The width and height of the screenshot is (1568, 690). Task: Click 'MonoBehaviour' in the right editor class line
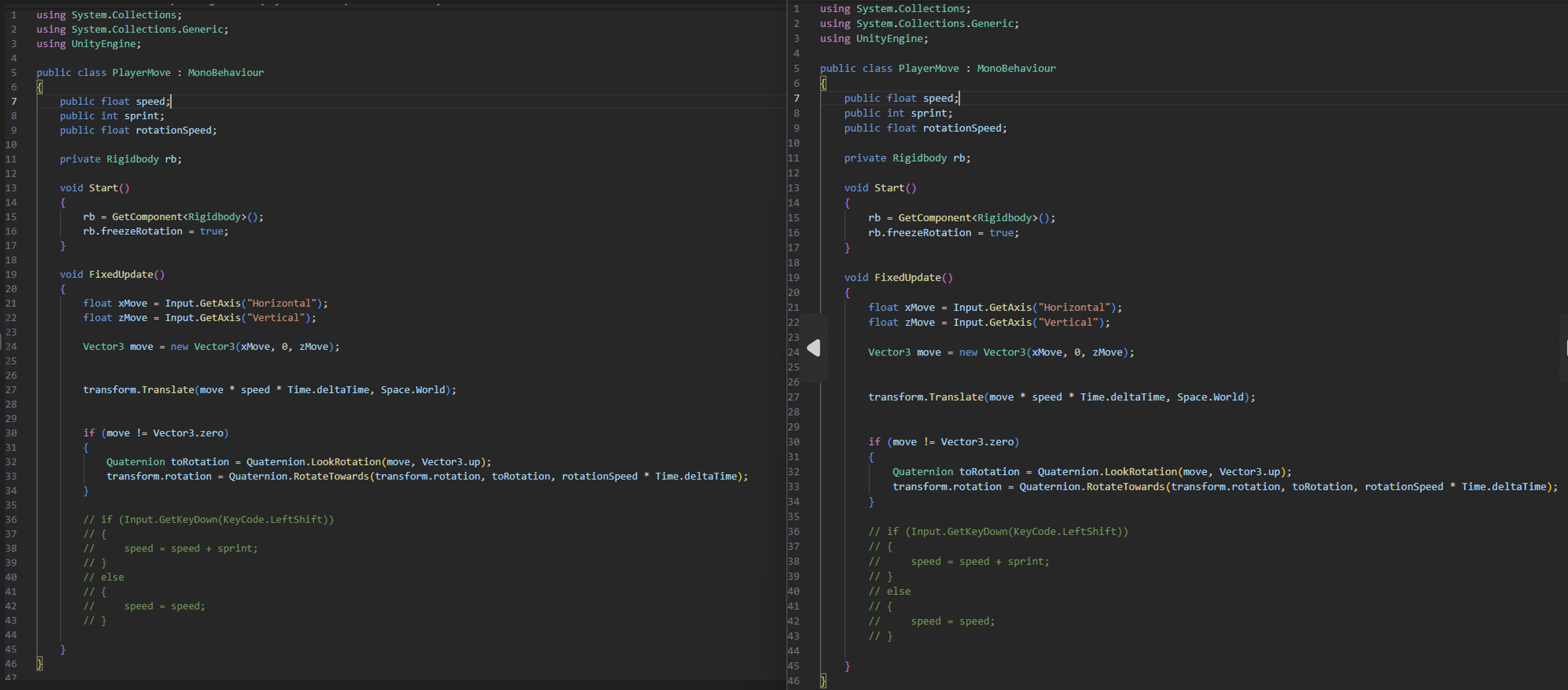pyautogui.click(x=1016, y=68)
